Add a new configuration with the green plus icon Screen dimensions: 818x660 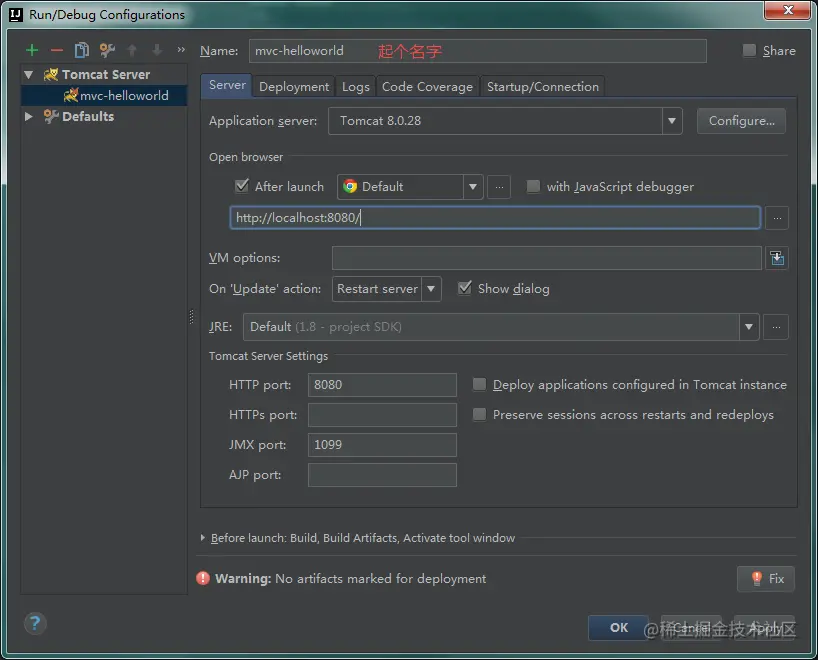coord(32,50)
